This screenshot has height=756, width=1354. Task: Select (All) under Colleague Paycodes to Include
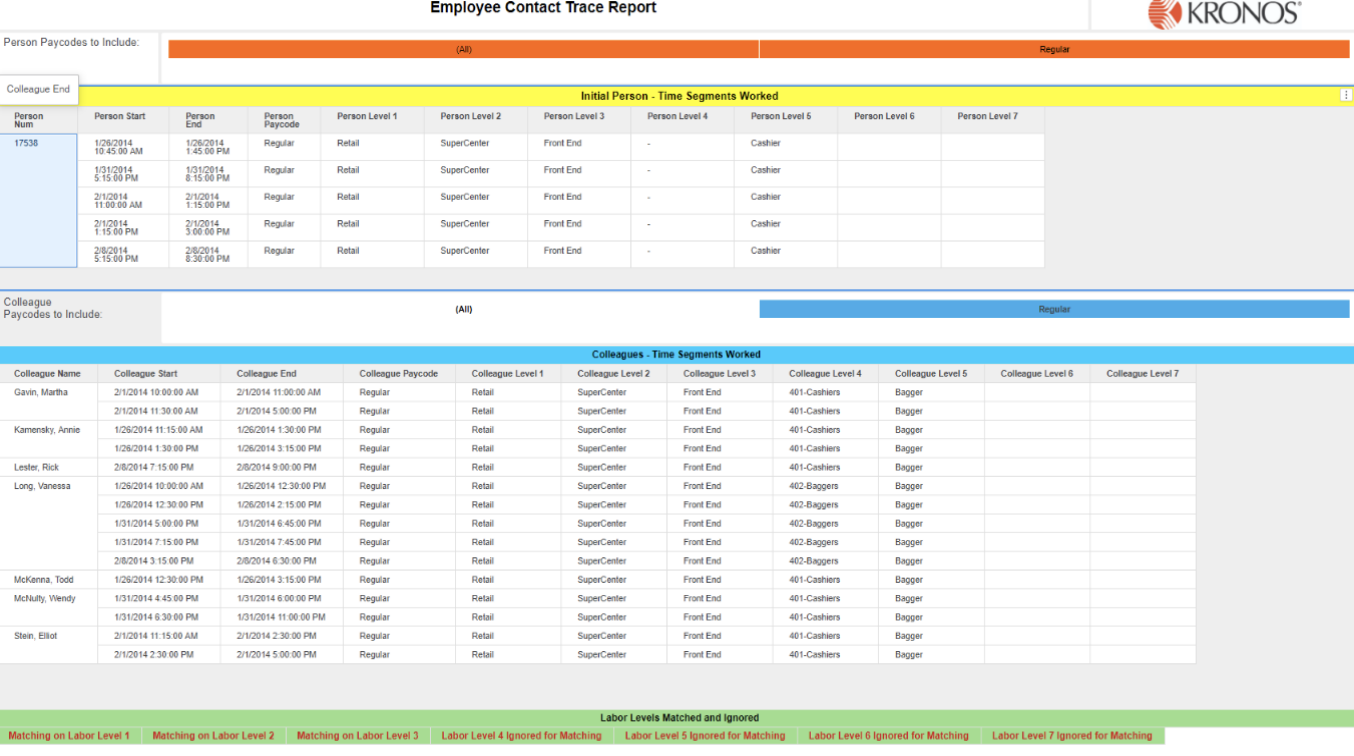[463, 309]
